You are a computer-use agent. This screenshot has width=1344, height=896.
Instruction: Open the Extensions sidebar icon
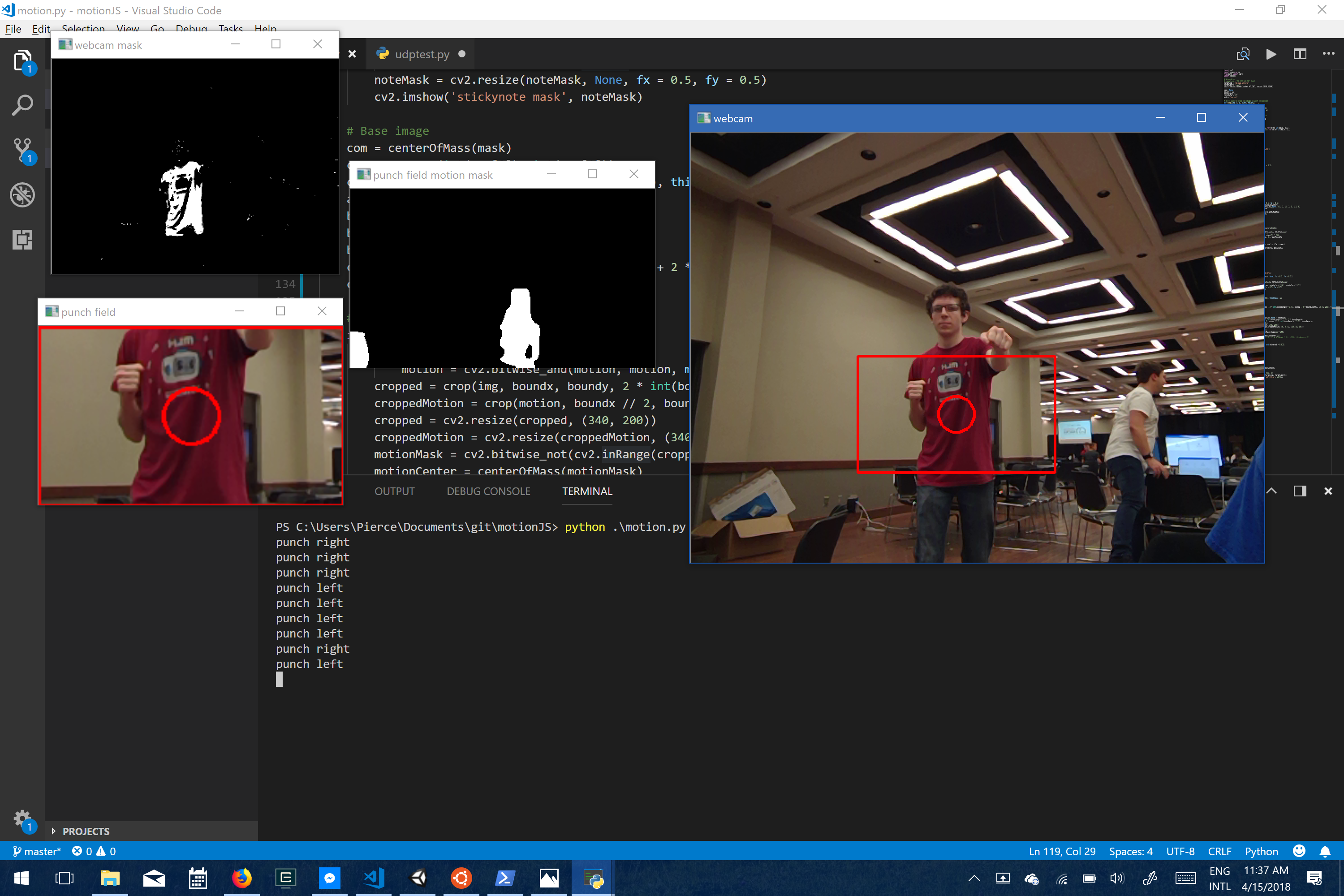pyautogui.click(x=22, y=239)
